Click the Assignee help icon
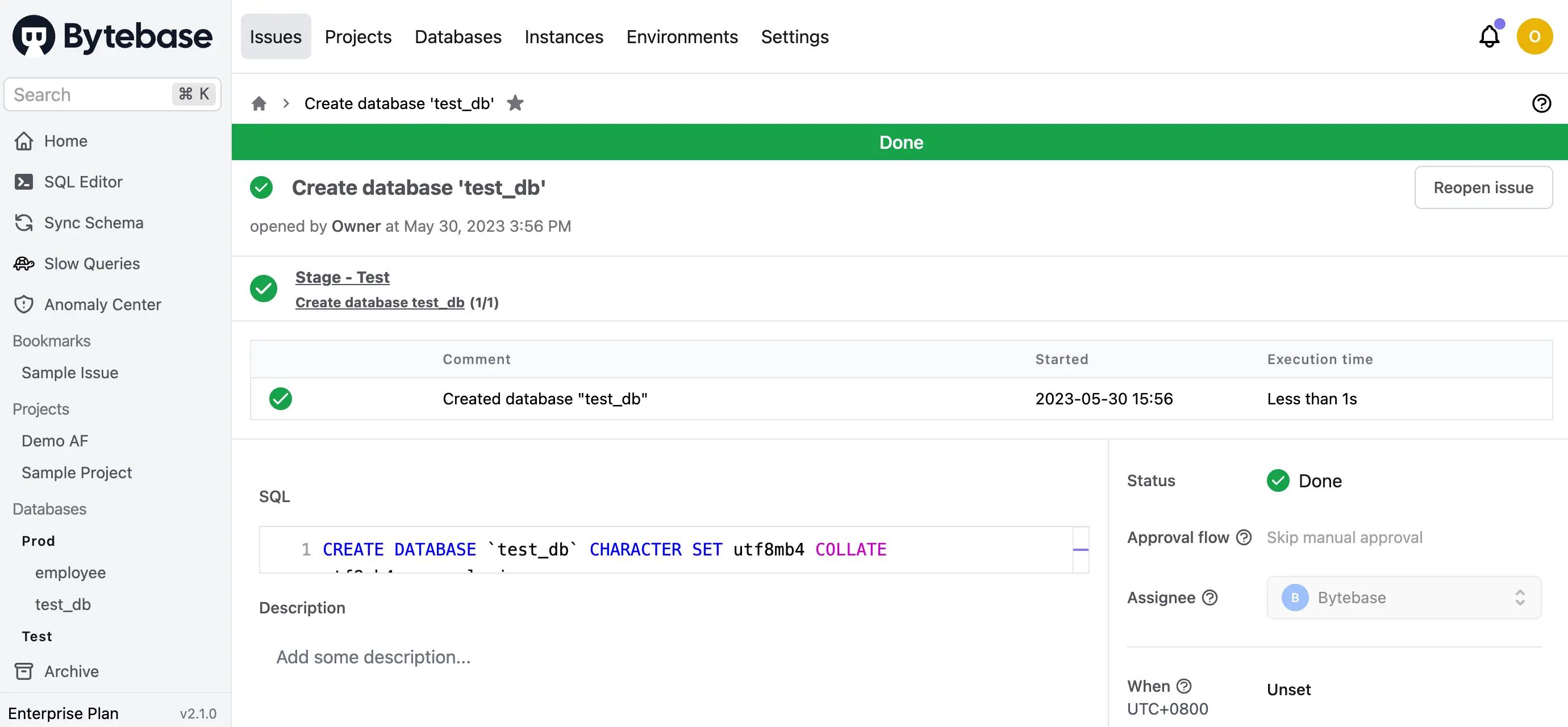1568x727 pixels. point(1210,598)
